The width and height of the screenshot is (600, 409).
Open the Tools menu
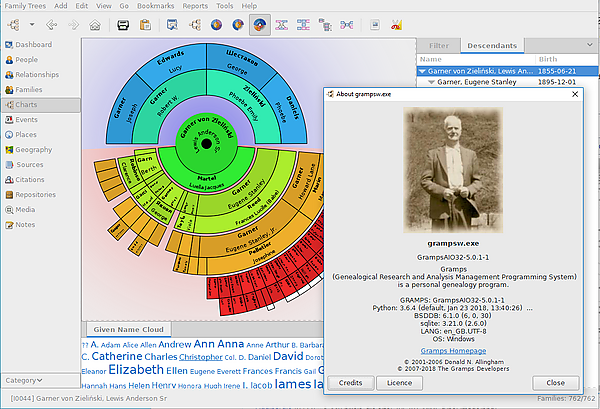pos(225,6)
